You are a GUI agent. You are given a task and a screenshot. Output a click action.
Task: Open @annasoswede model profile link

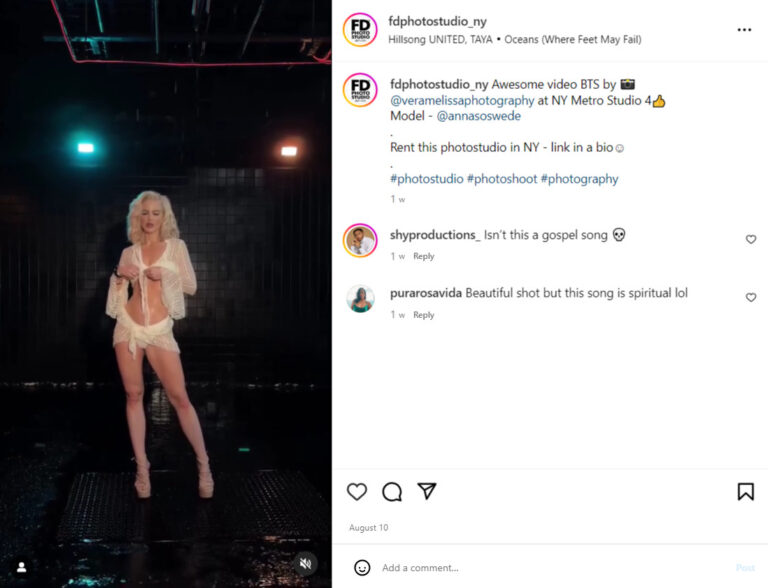pyautogui.click(x=479, y=116)
